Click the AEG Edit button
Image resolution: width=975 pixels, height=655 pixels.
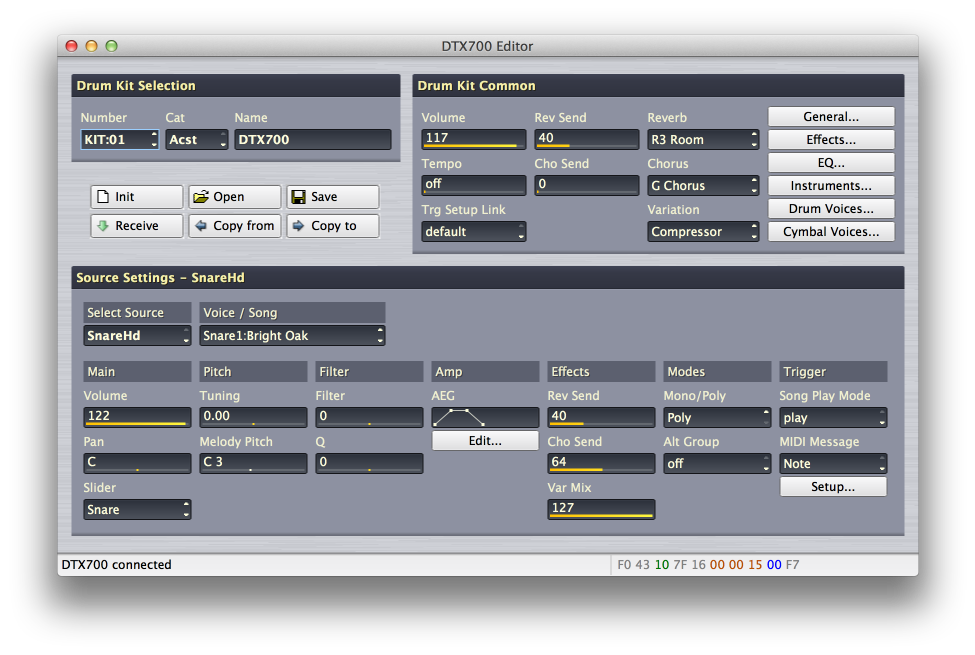pyautogui.click(x=485, y=440)
